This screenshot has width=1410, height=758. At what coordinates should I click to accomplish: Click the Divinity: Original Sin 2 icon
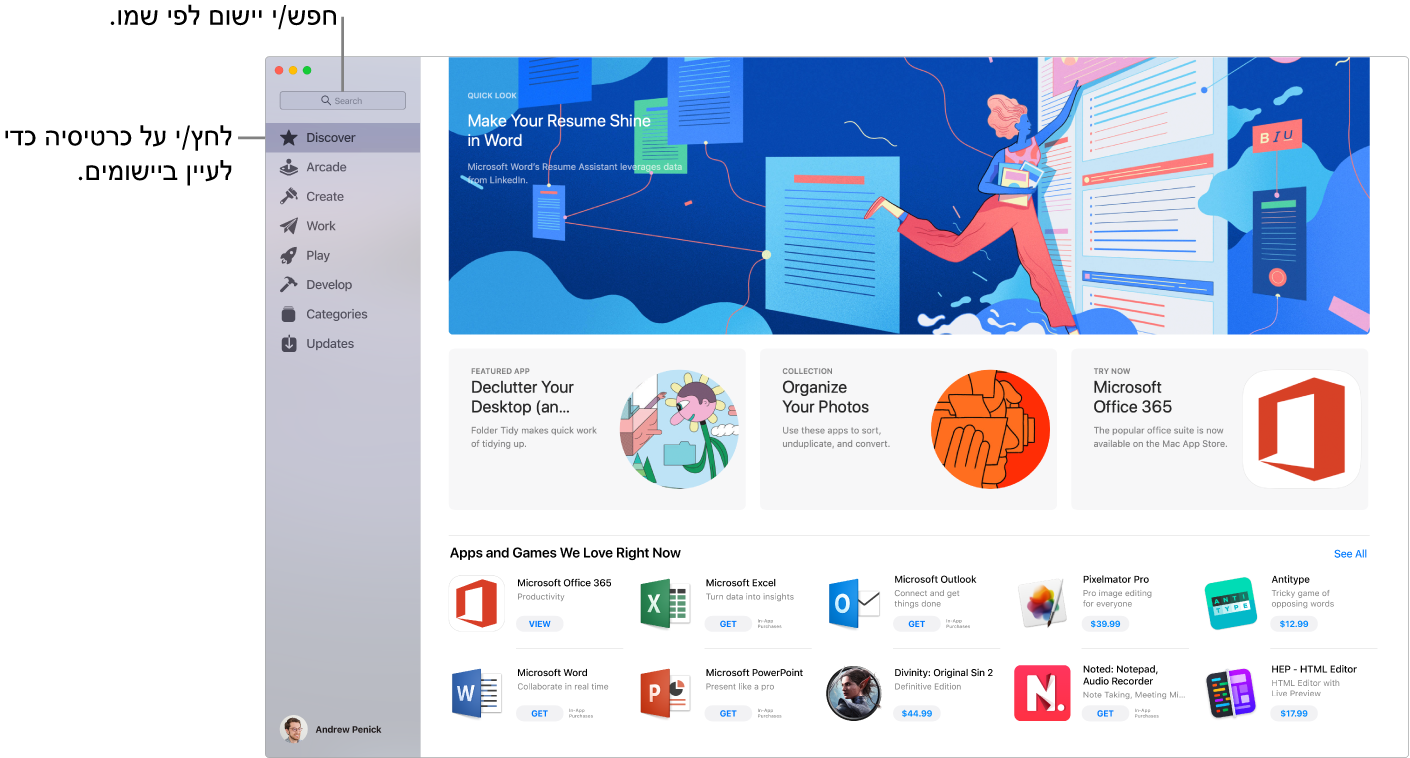click(853, 693)
